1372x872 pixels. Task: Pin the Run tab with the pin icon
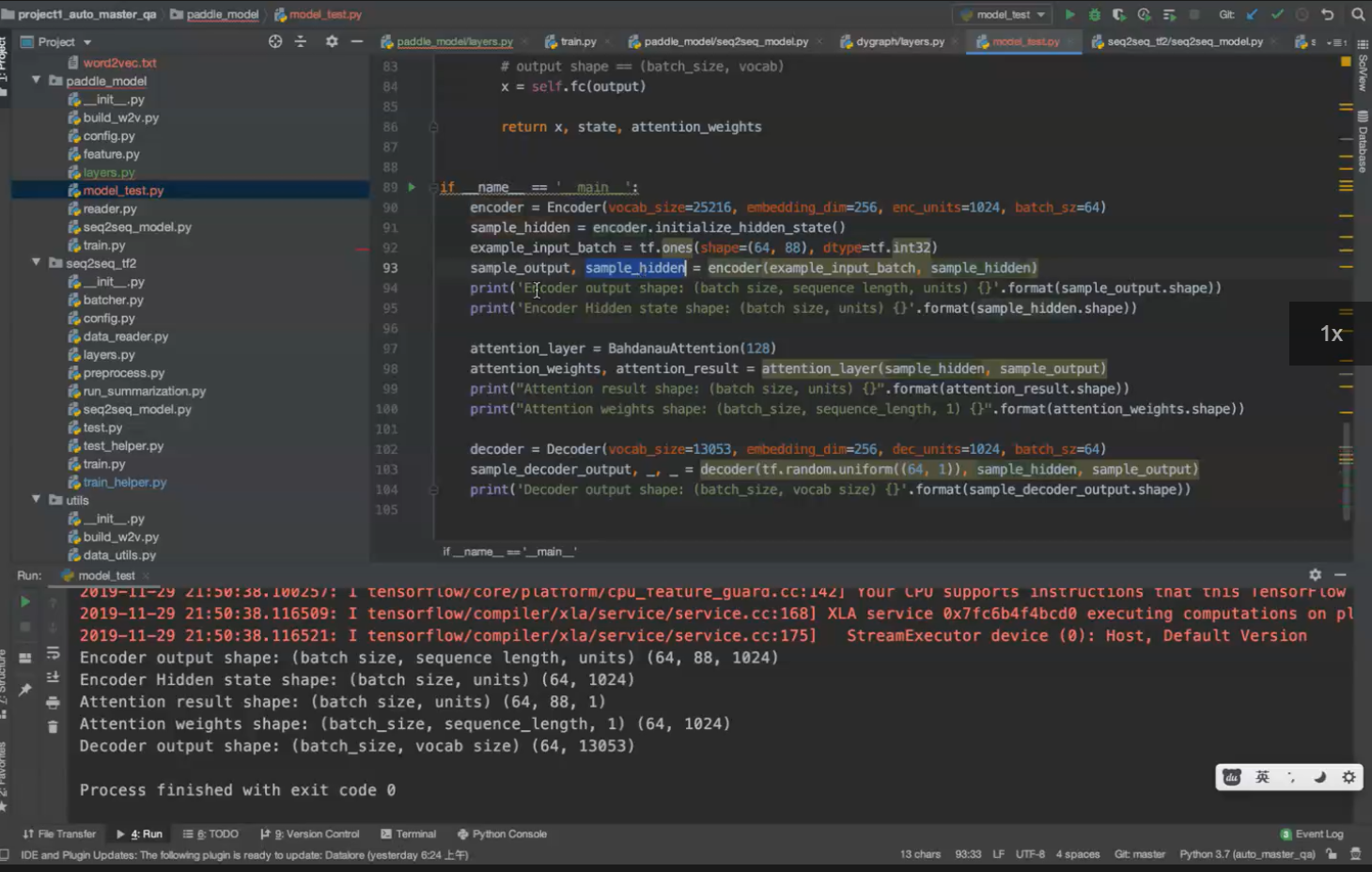[25, 690]
